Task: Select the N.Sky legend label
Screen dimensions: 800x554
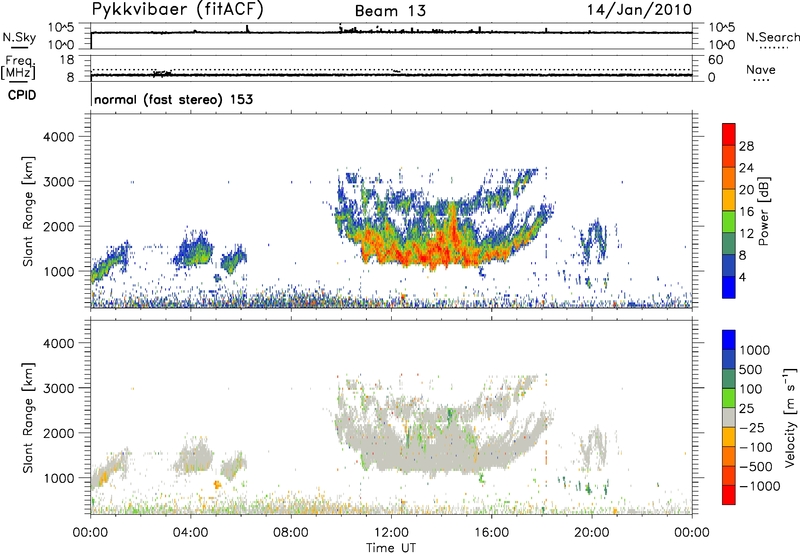Action: (x=19, y=37)
